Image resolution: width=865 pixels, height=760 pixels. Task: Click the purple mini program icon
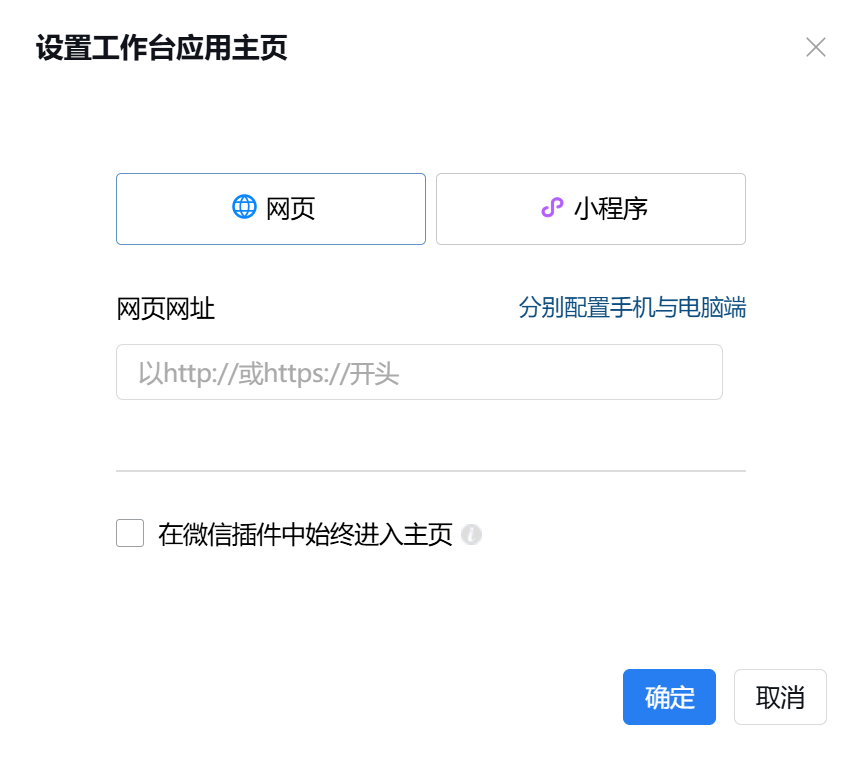[552, 208]
